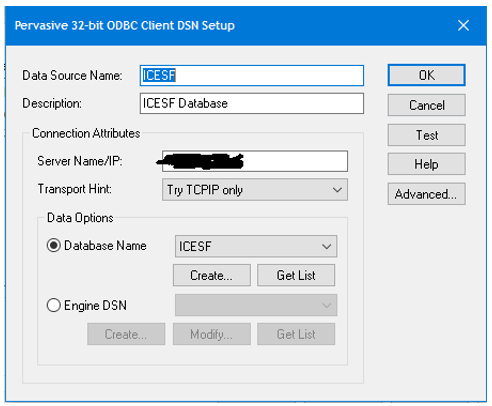Screen dimensions: 492x406
Task: Open the Help button
Action: point(426,164)
